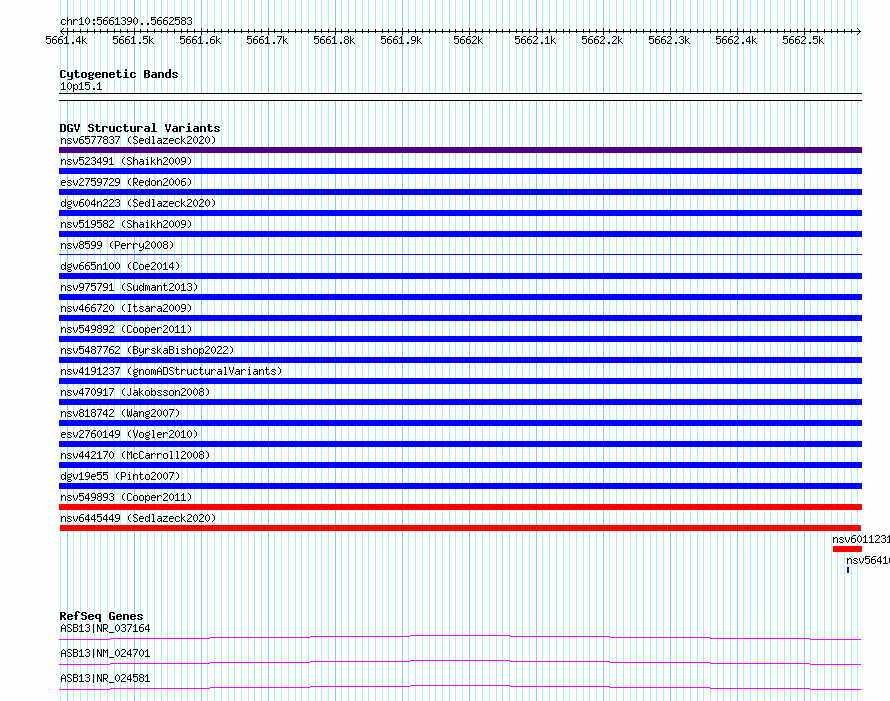Click the blue bar under esv2760149
890x701 pixels.
click(x=460, y=444)
